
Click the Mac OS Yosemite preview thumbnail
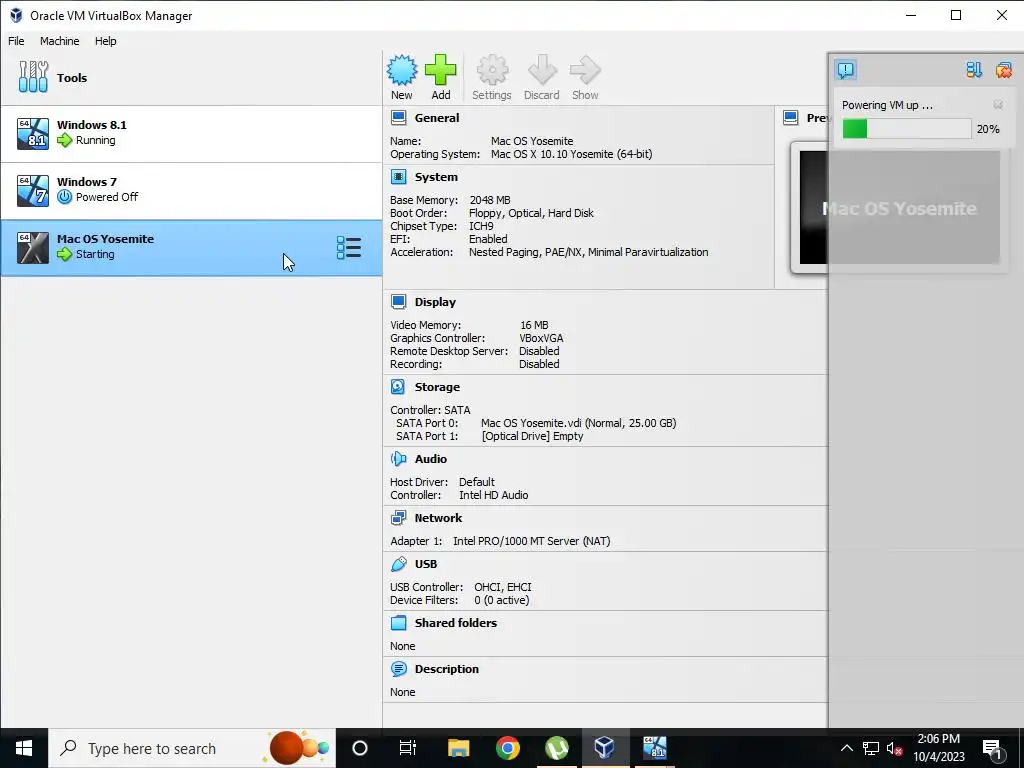[899, 208]
